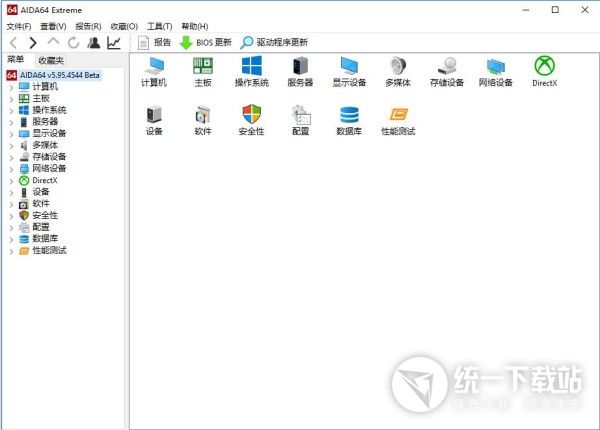This screenshot has width=600, height=430.
Task: Switch to the 菜单 tab
Action: click(x=16, y=59)
